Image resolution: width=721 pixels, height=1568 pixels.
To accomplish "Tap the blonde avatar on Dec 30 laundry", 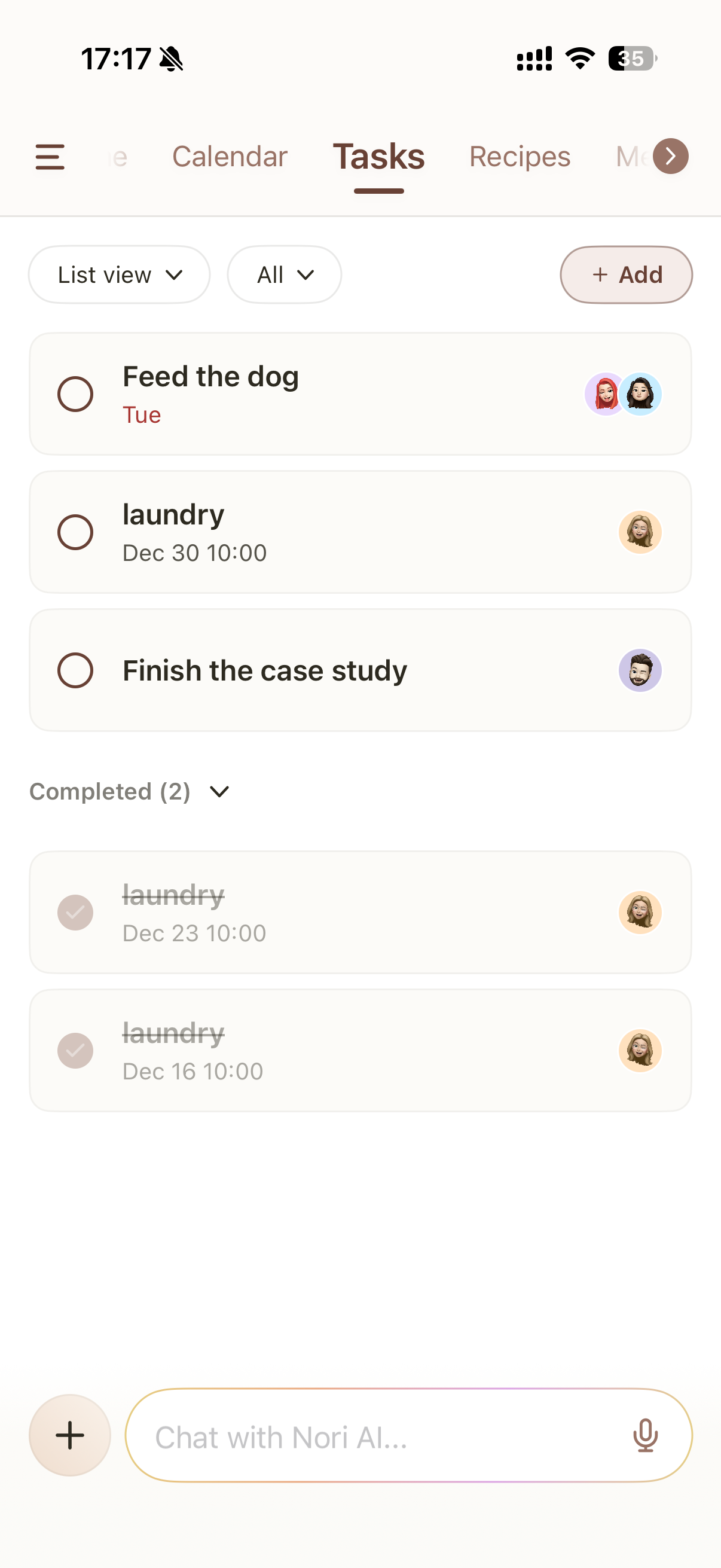I will coord(640,532).
